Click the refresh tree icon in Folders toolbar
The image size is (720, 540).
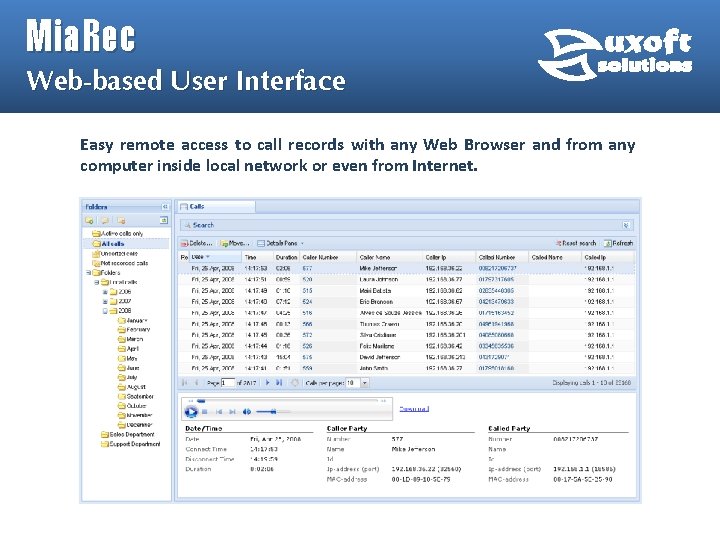(x=163, y=220)
